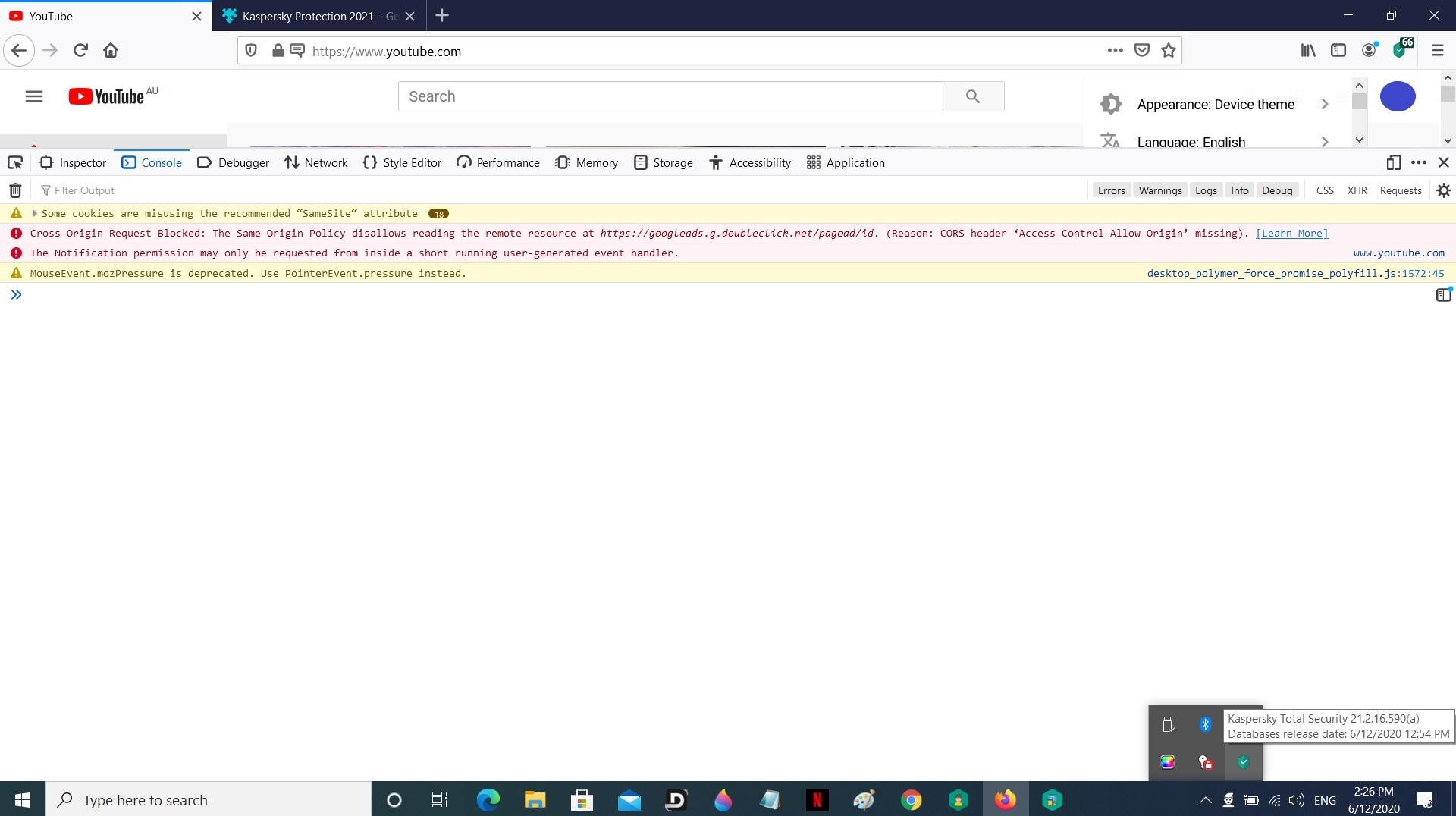Toggle Warnings filter in console
1456x816 pixels.
pyautogui.click(x=1160, y=190)
